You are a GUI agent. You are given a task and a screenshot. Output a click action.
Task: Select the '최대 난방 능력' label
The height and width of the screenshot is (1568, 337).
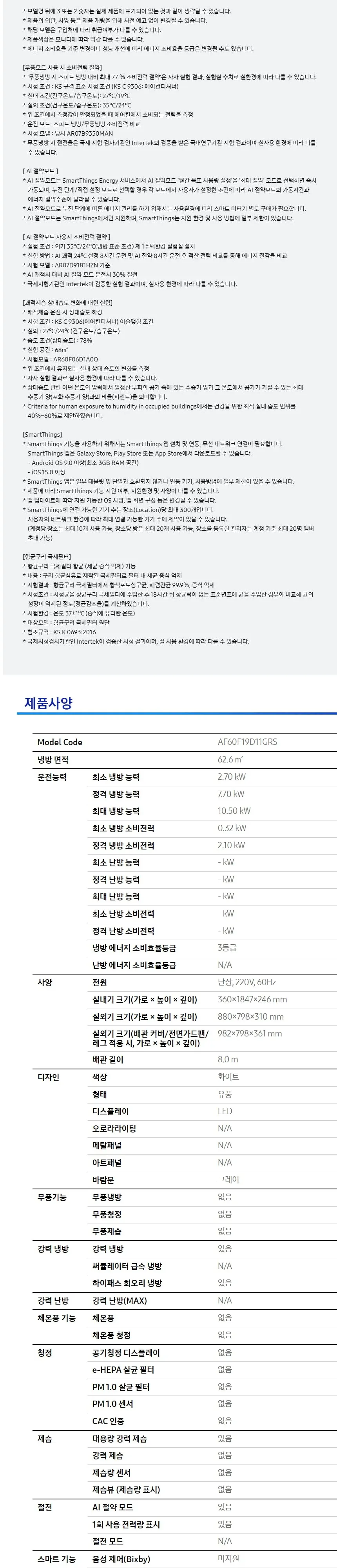tap(116, 897)
